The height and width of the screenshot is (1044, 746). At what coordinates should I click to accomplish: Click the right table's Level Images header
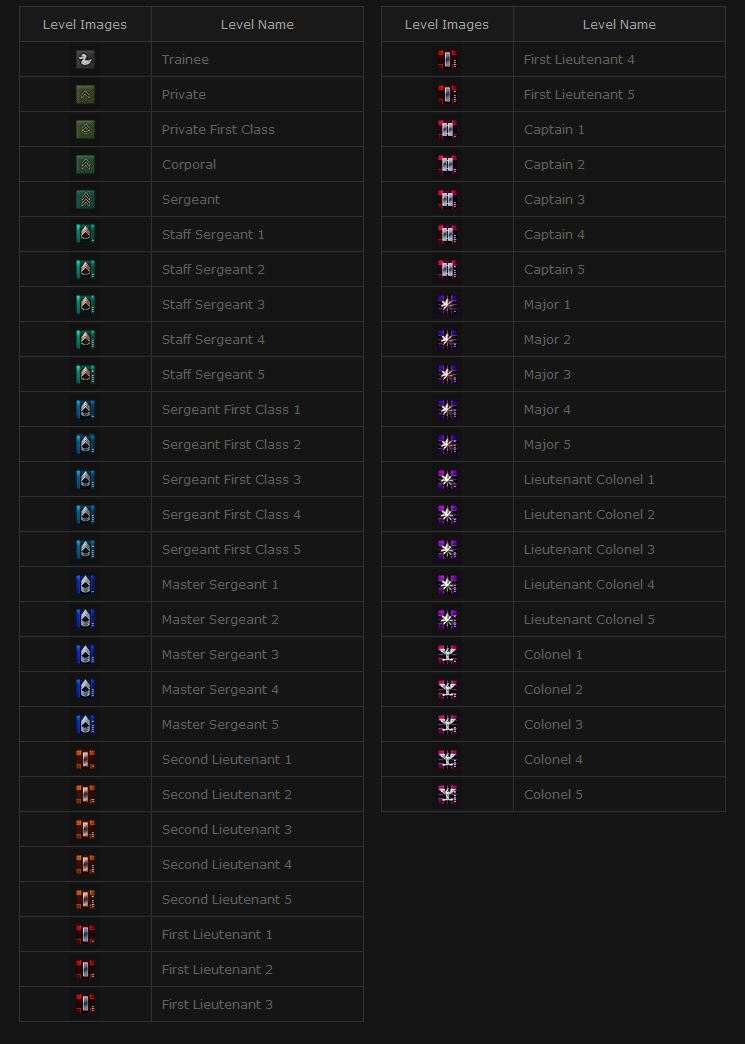[447, 25]
